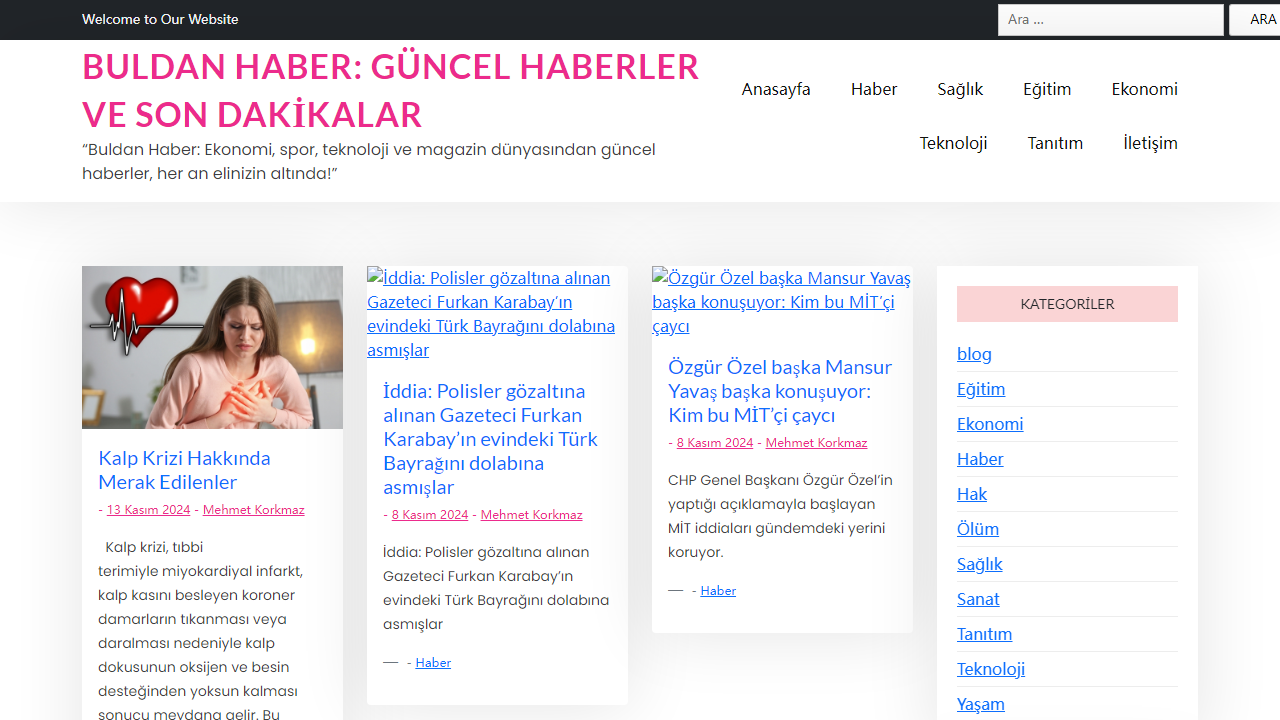Image resolution: width=1280 pixels, height=720 pixels.
Task: Open the Anasayfa menu item
Action: (x=776, y=89)
